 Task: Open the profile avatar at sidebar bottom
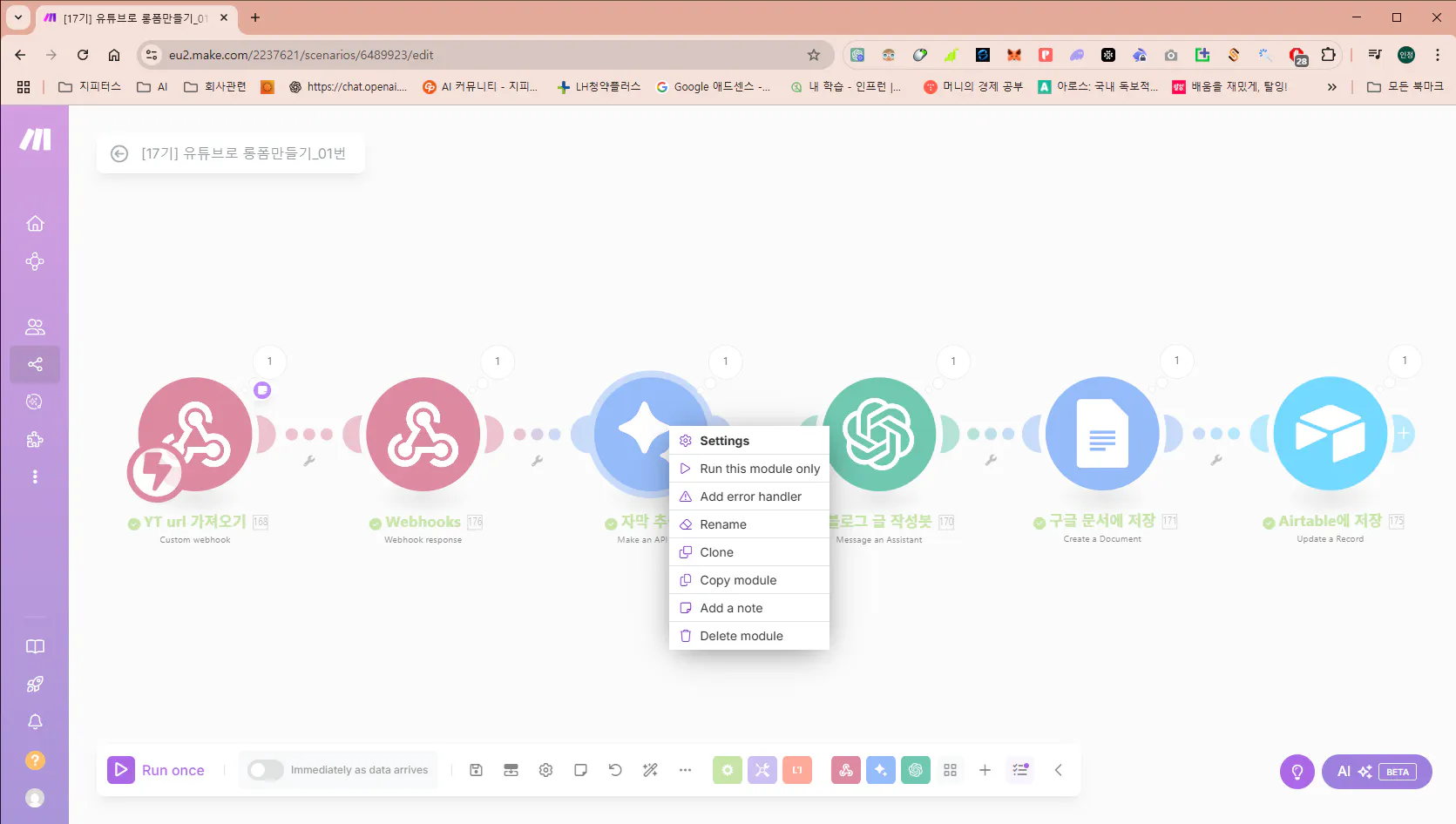point(35,798)
